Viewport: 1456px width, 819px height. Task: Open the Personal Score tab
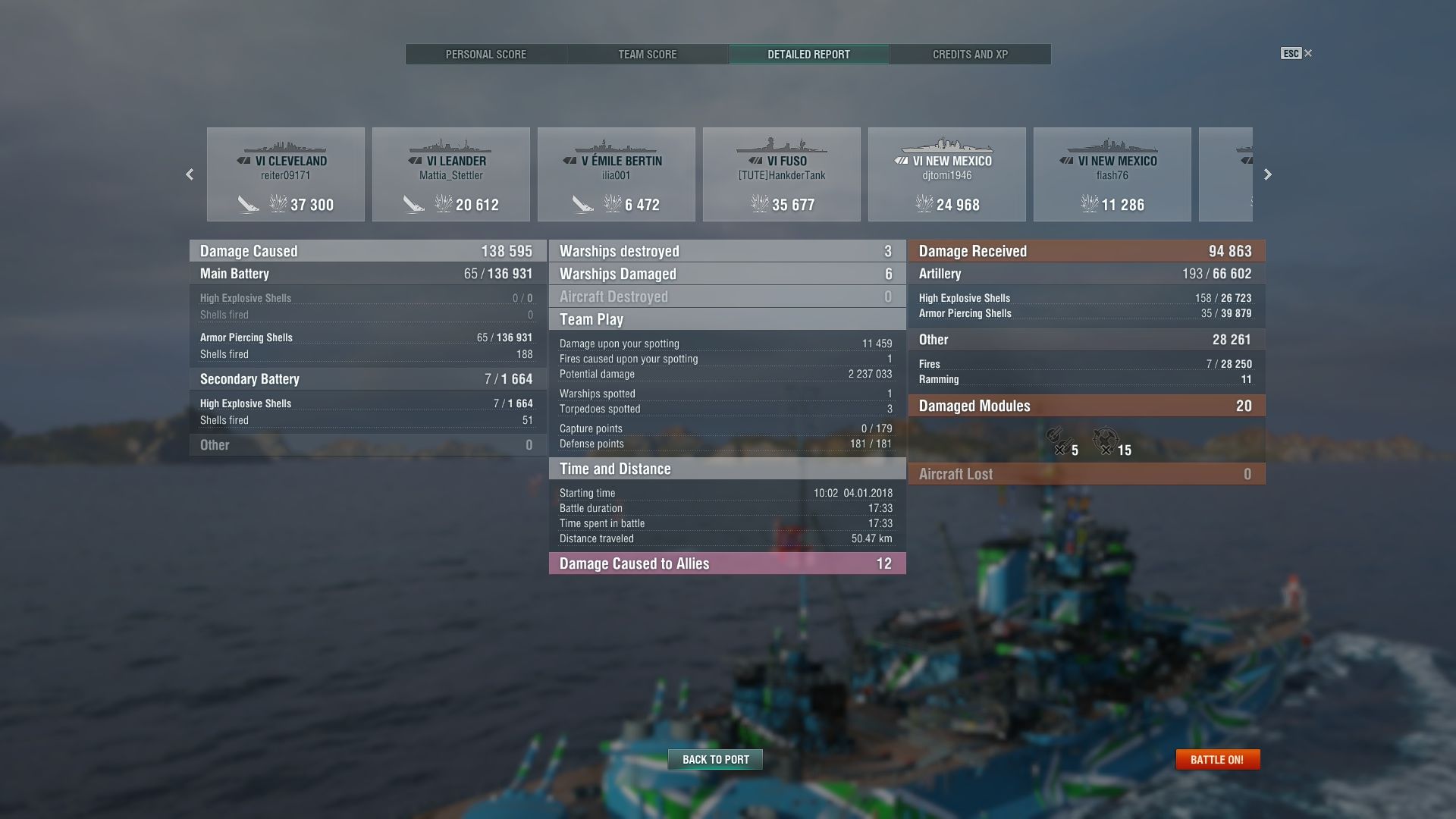coord(486,55)
